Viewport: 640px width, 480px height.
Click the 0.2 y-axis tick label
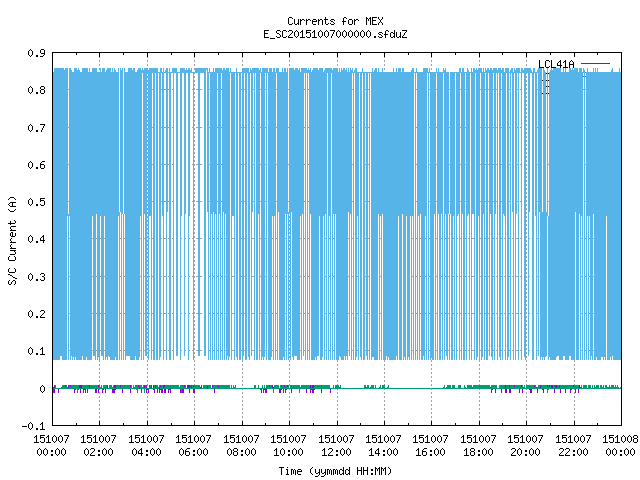(x=36, y=314)
